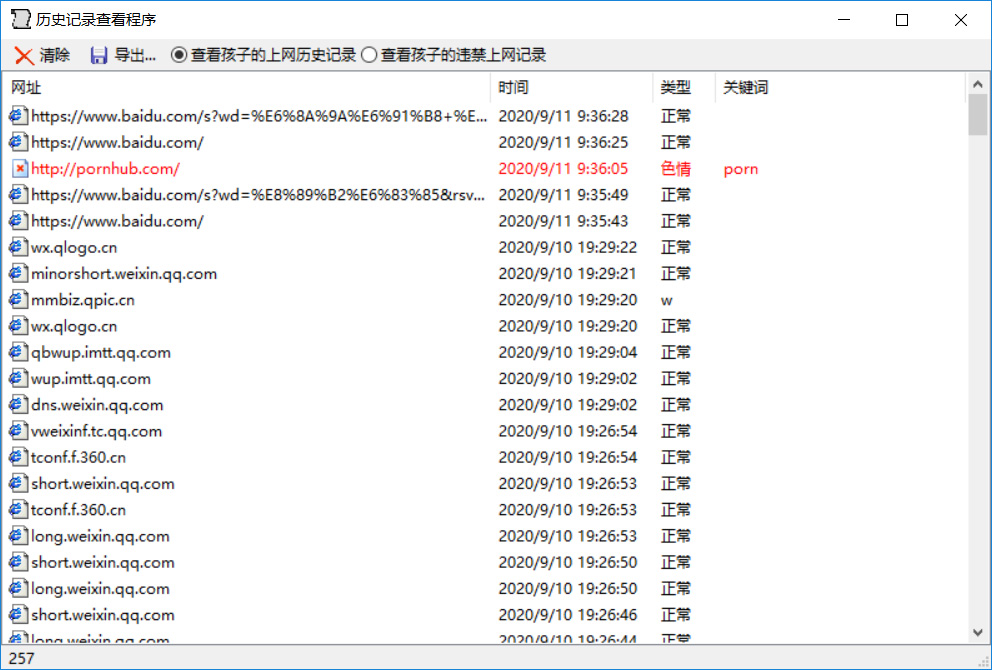
Task: Click the red X Clear icon
Action: (x=24, y=56)
